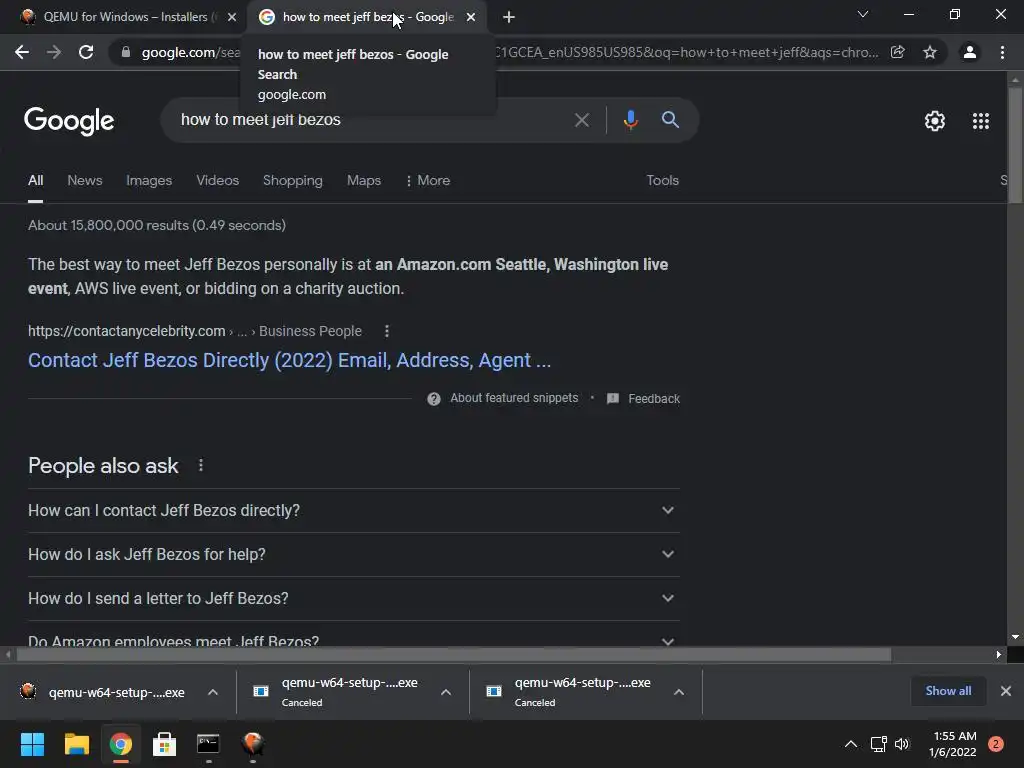This screenshot has height=768, width=1024.
Task: Clear the Google search box
Action: (x=581, y=120)
